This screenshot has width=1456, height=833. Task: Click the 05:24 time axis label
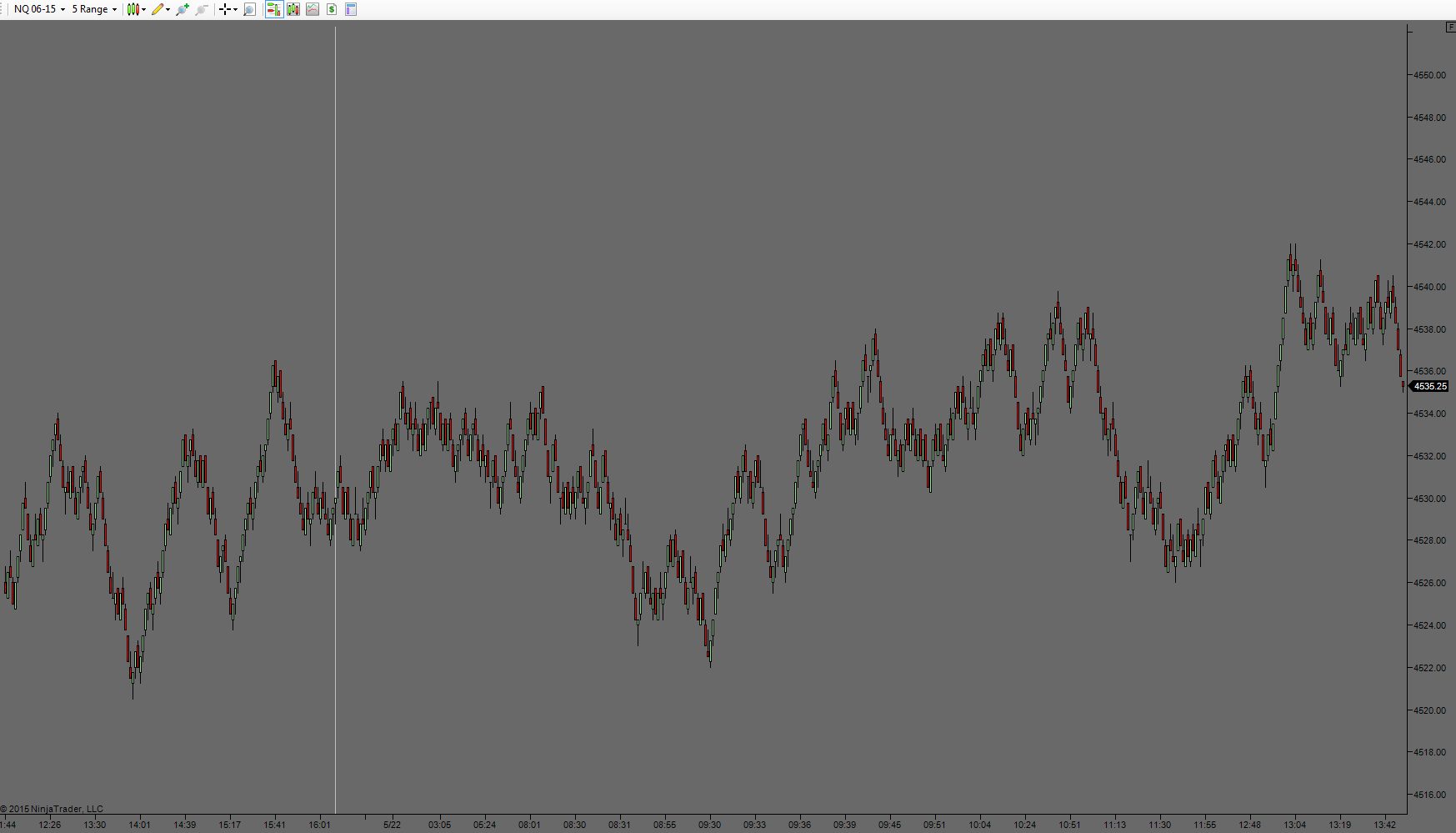tap(485, 825)
